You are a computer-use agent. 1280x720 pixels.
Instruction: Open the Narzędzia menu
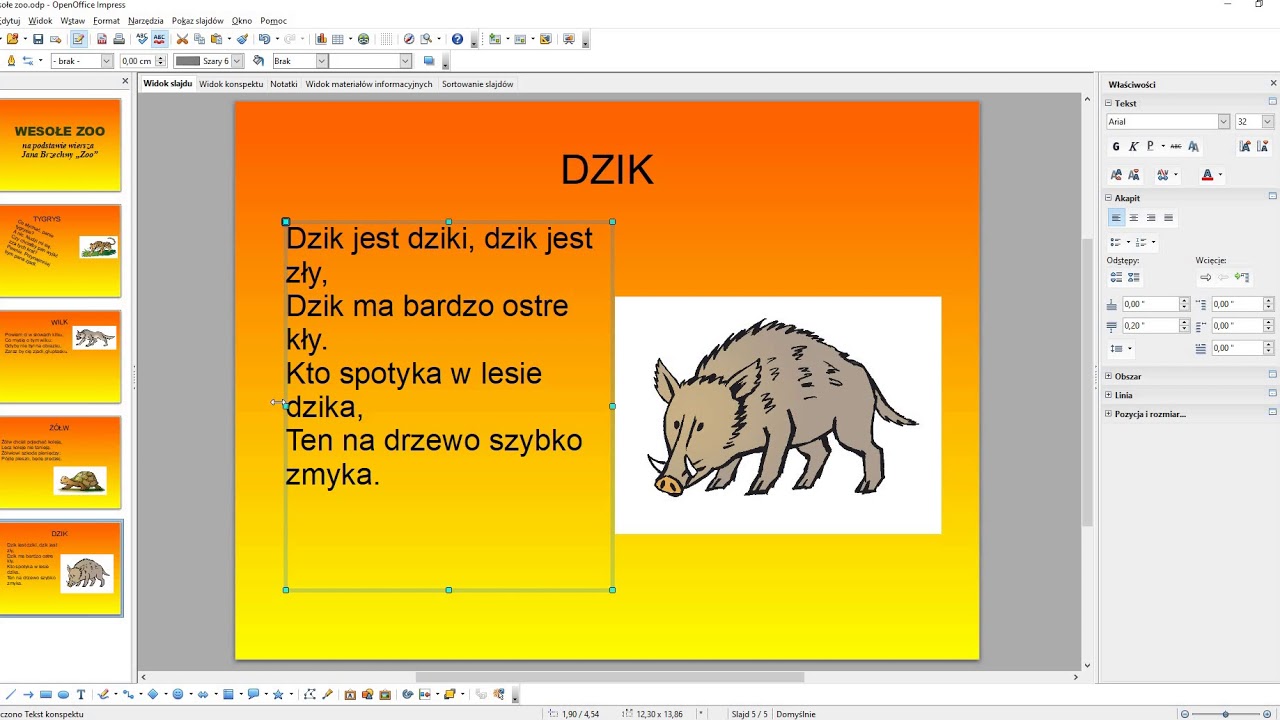[146, 20]
